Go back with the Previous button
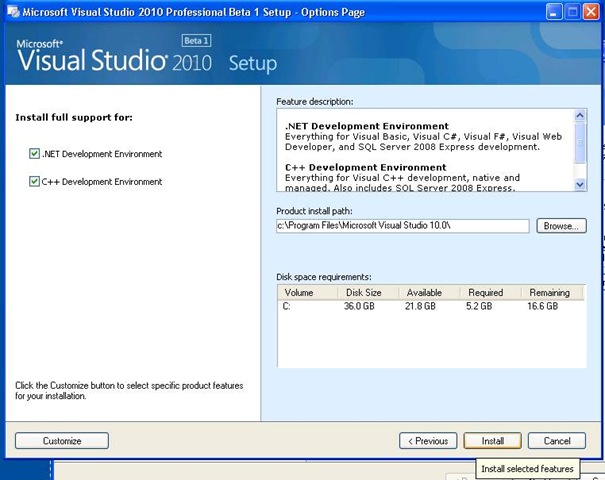Screen dimensions: 605x480 pos(428,441)
